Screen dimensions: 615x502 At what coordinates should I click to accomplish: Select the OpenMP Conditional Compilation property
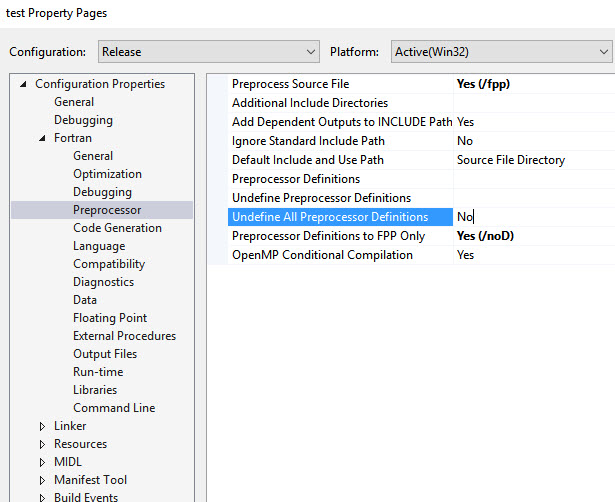coord(322,255)
